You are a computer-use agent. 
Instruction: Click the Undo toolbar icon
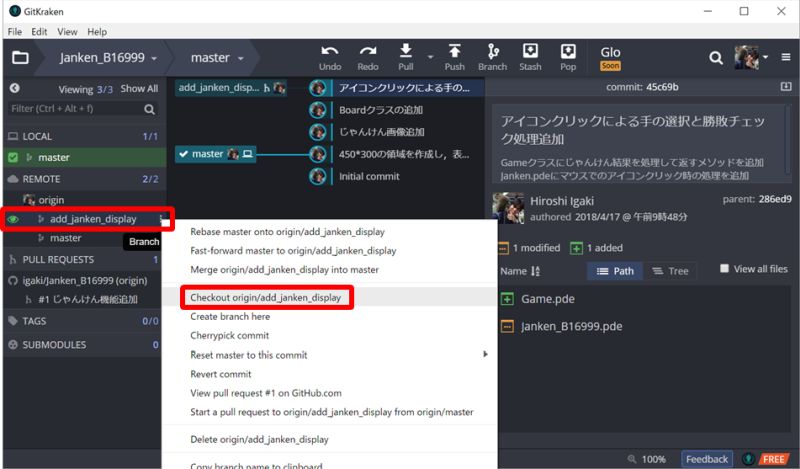tap(330, 51)
